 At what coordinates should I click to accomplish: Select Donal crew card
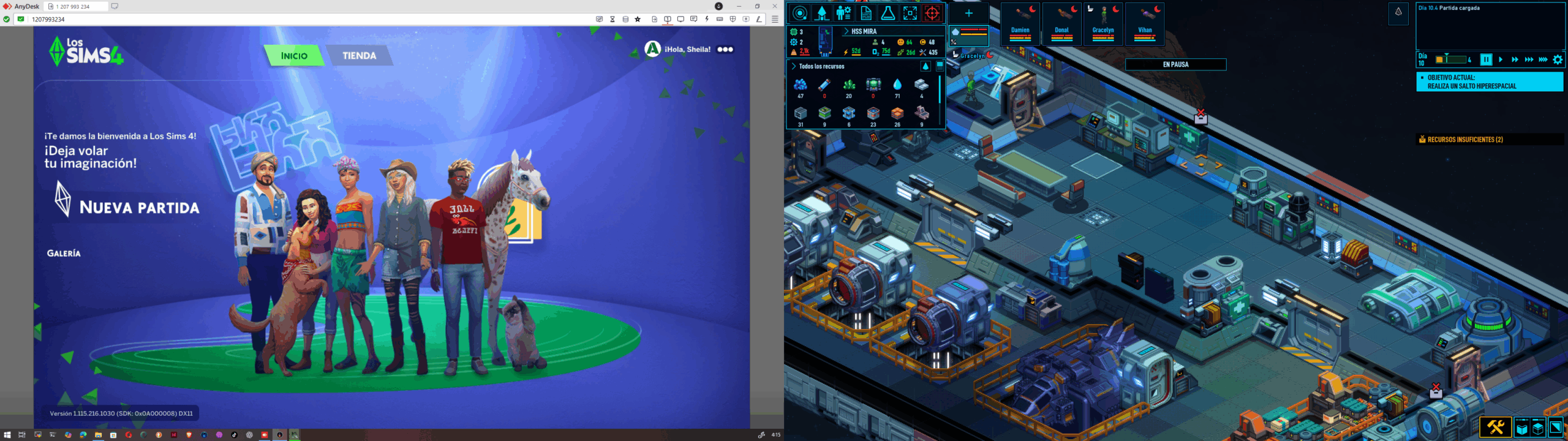[1062, 24]
